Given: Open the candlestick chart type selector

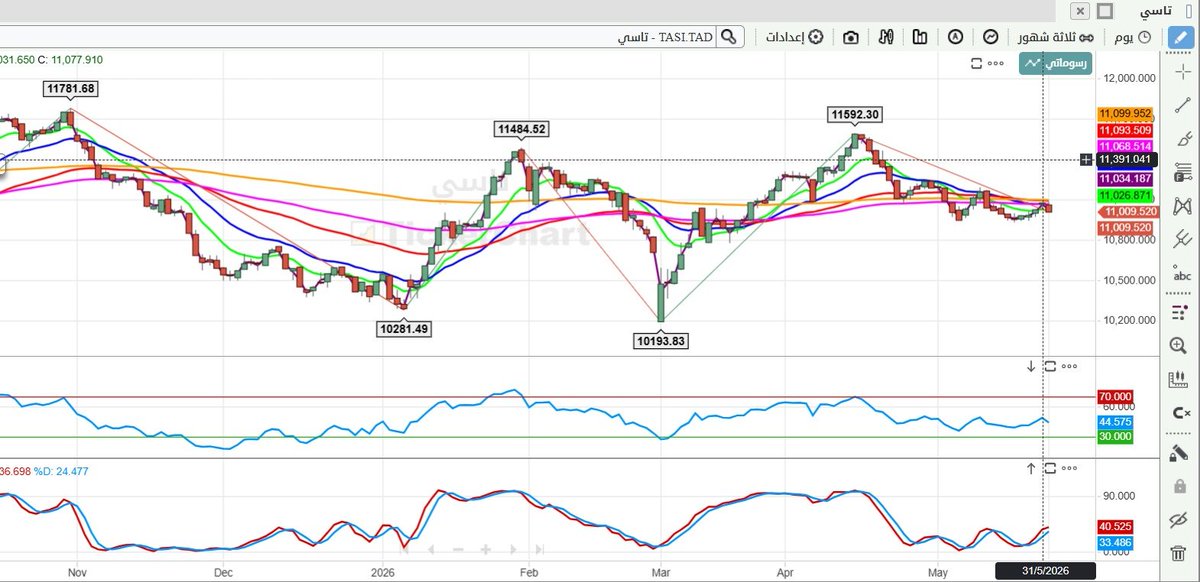Looking at the screenshot, I should tap(920, 37).
